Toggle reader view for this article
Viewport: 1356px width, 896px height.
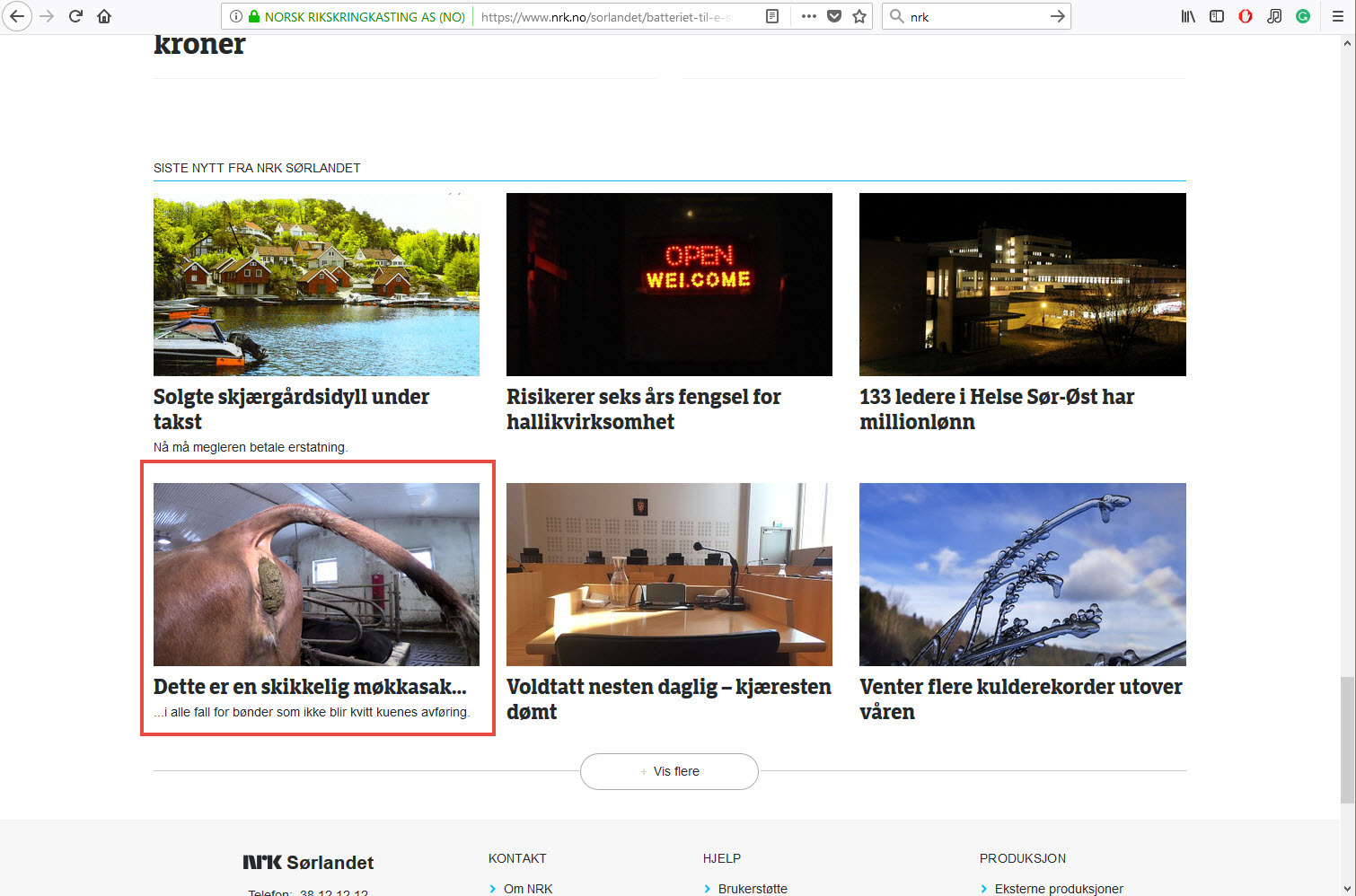point(771,16)
